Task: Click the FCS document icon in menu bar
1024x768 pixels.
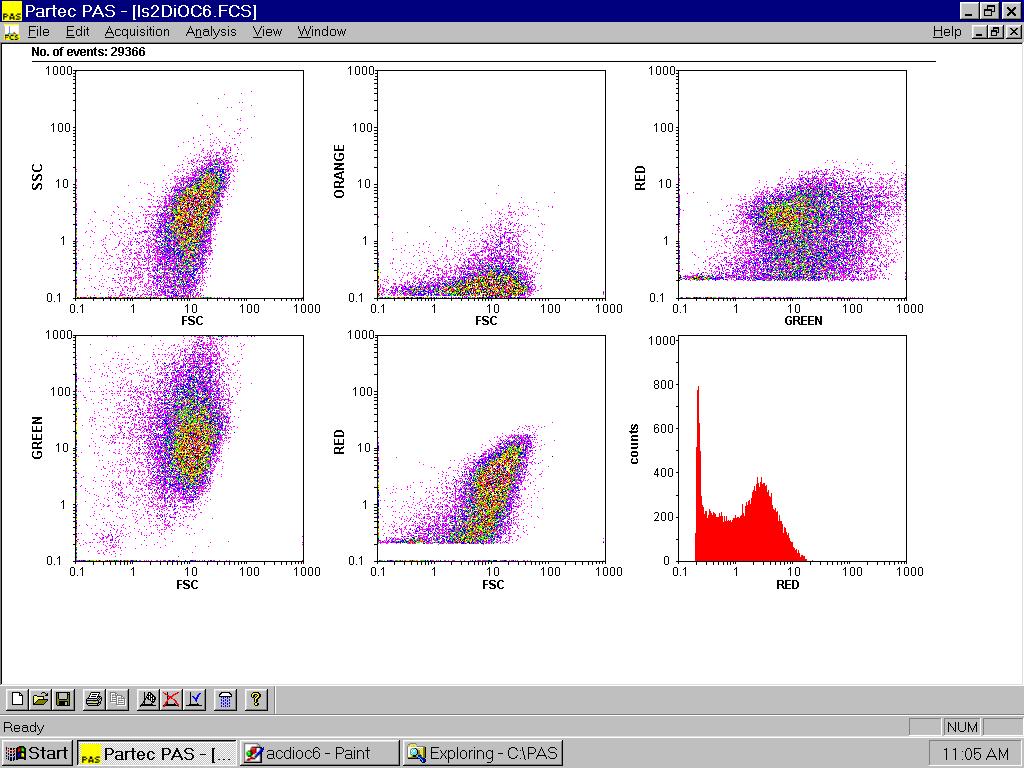Action: click(12, 32)
